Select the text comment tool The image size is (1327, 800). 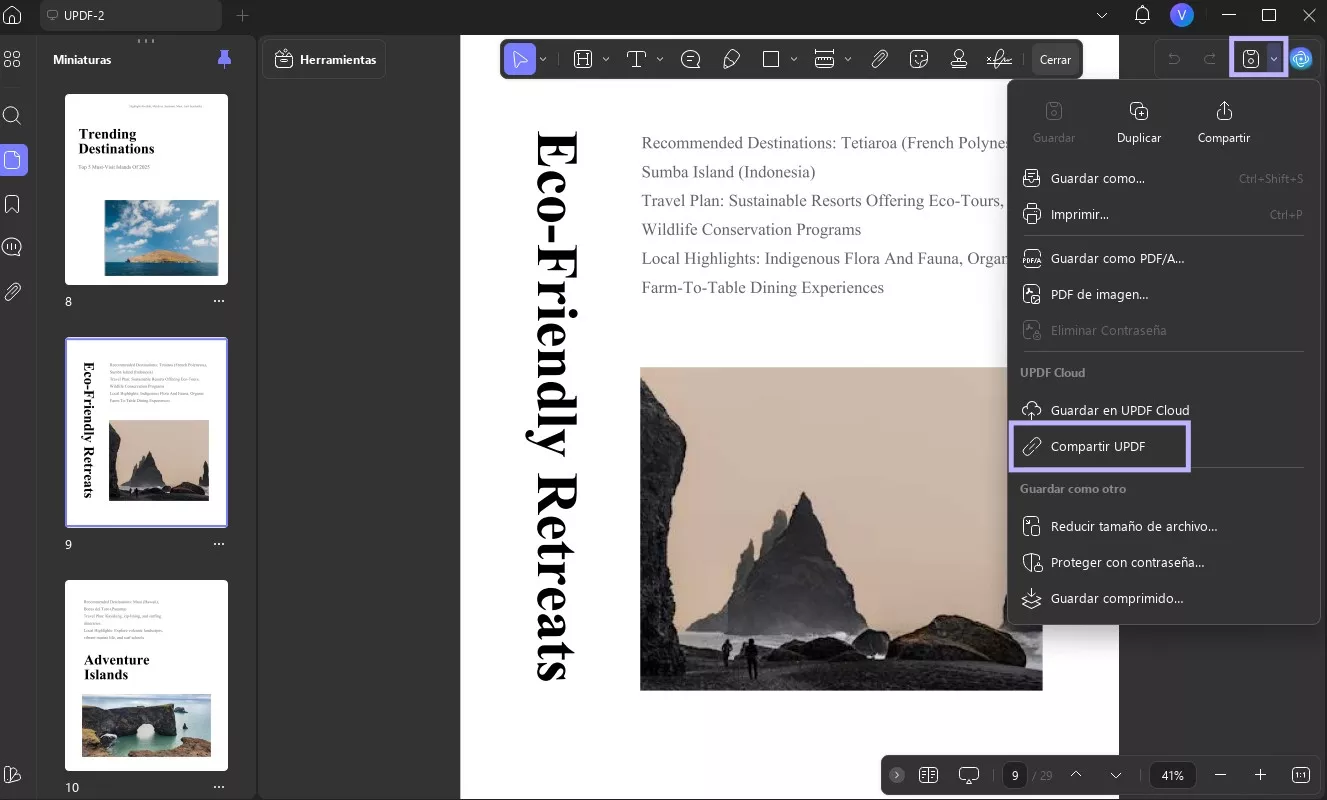pyautogui.click(x=636, y=59)
